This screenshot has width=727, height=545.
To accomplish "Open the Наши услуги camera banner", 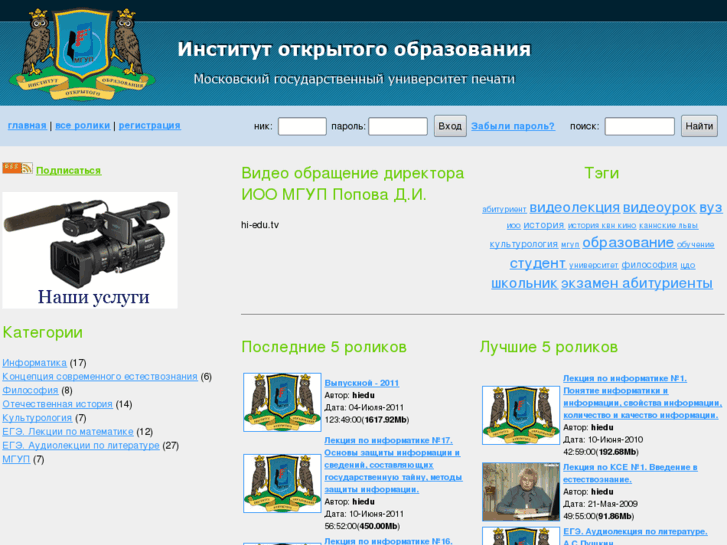I will click(90, 250).
